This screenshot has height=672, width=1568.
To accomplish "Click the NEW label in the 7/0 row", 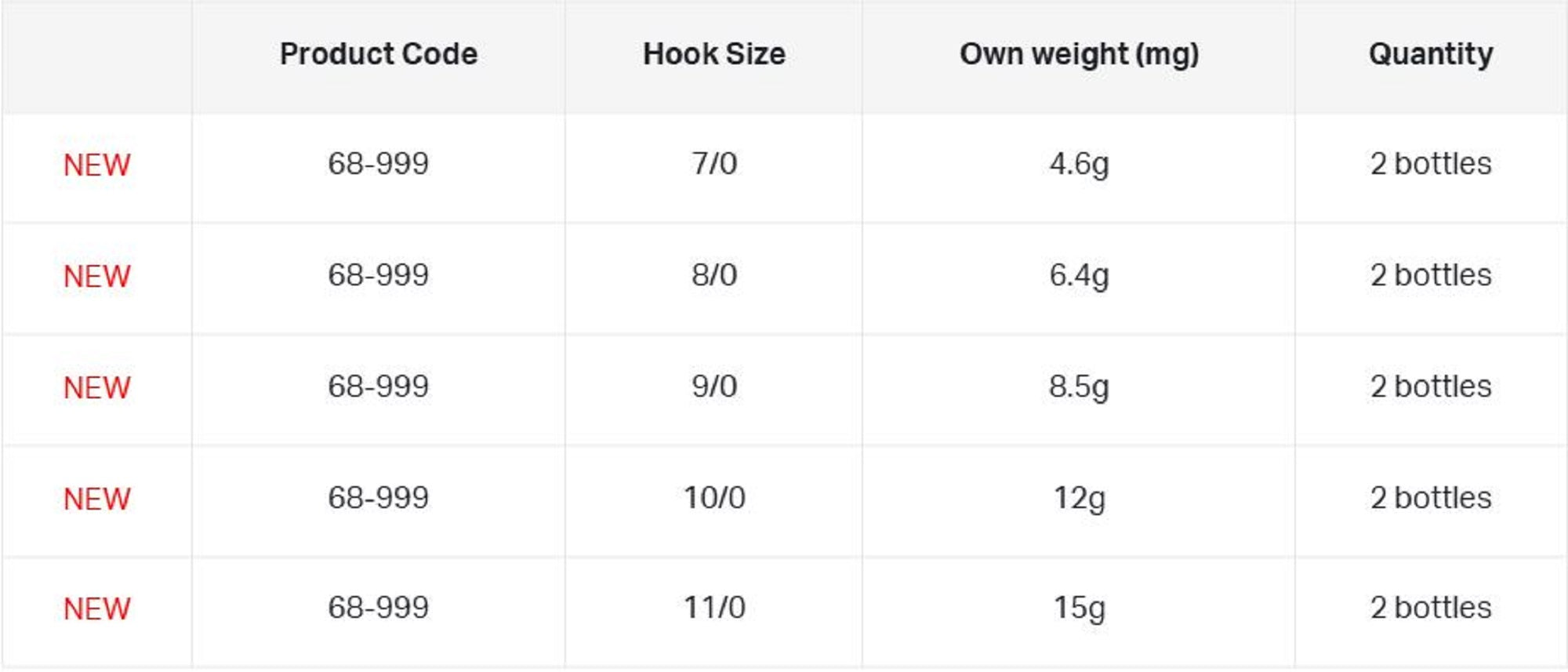I will (97, 165).
